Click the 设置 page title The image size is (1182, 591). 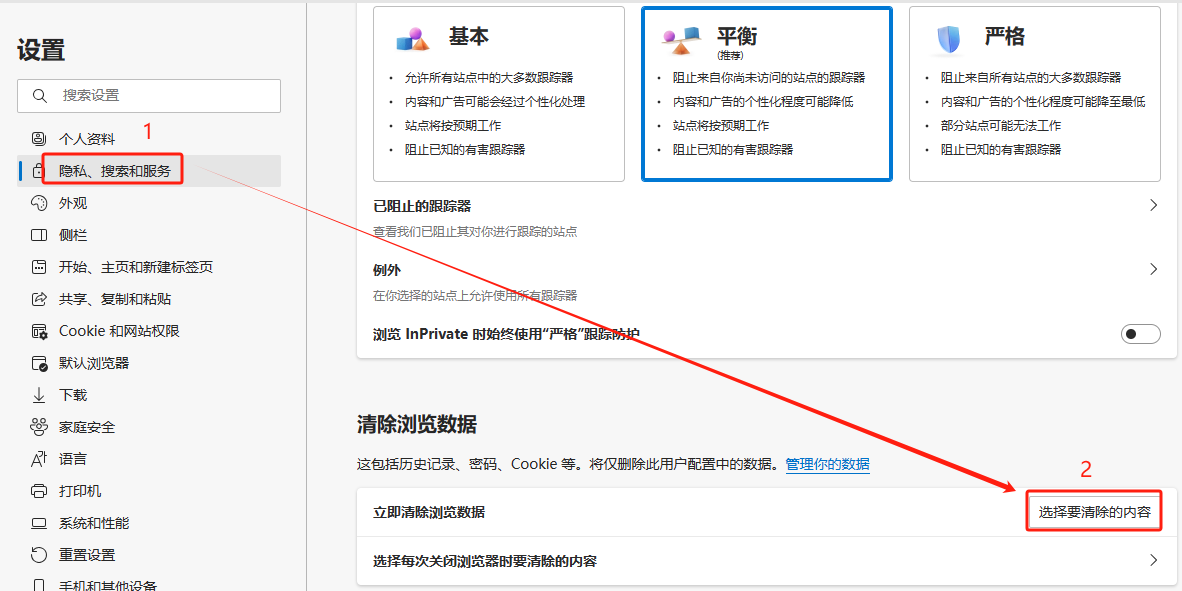coord(41,51)
